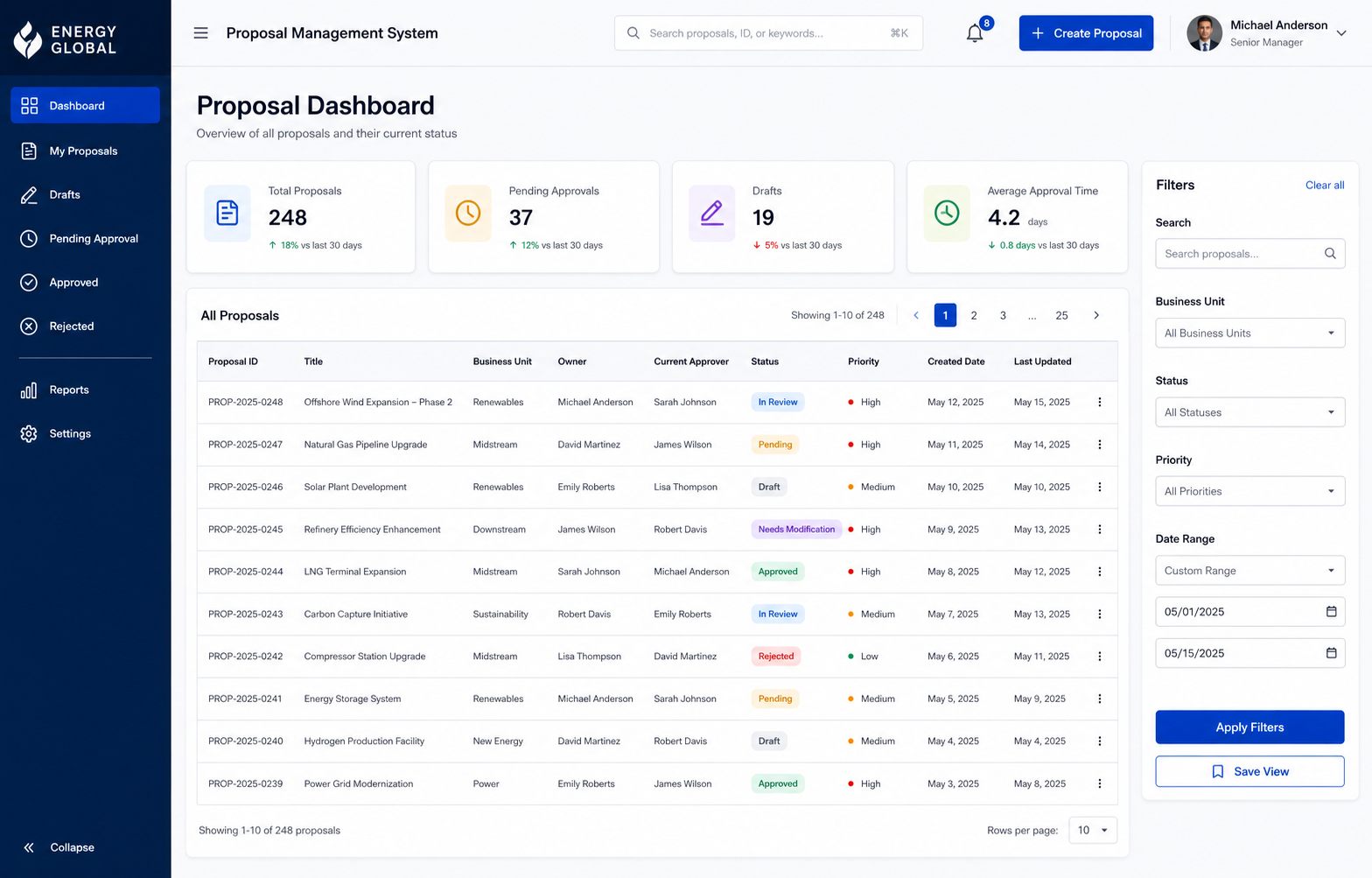Open the Status filter dropdown
The width and height of the screenshot is (1372, 878).
(x=1249, y=412)
